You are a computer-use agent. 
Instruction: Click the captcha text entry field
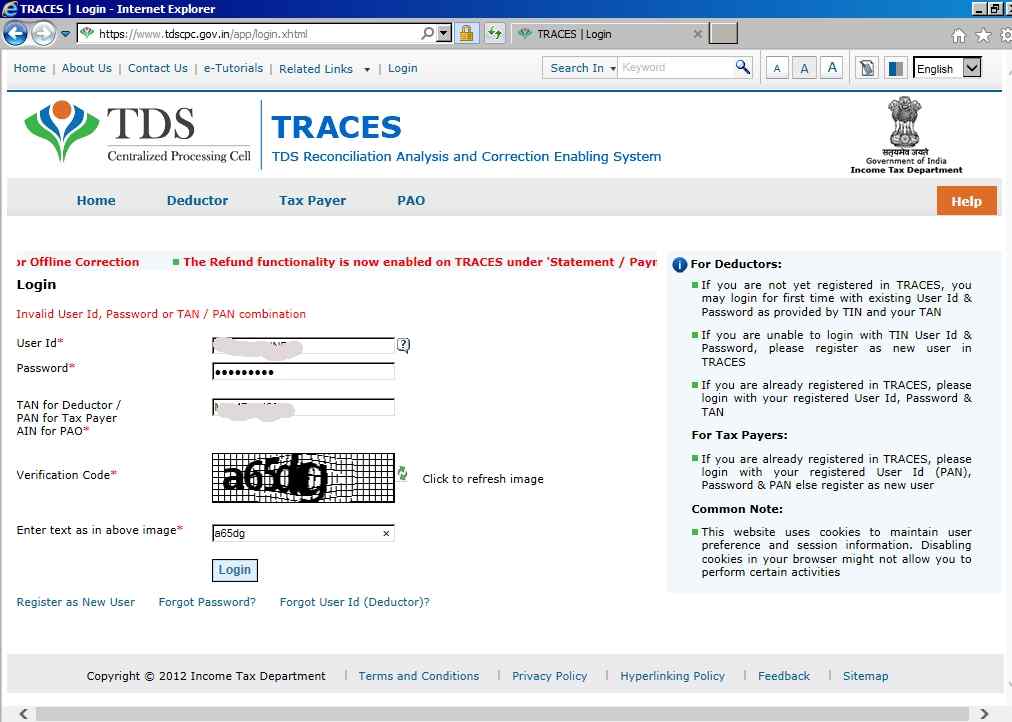tap(303, 533)
